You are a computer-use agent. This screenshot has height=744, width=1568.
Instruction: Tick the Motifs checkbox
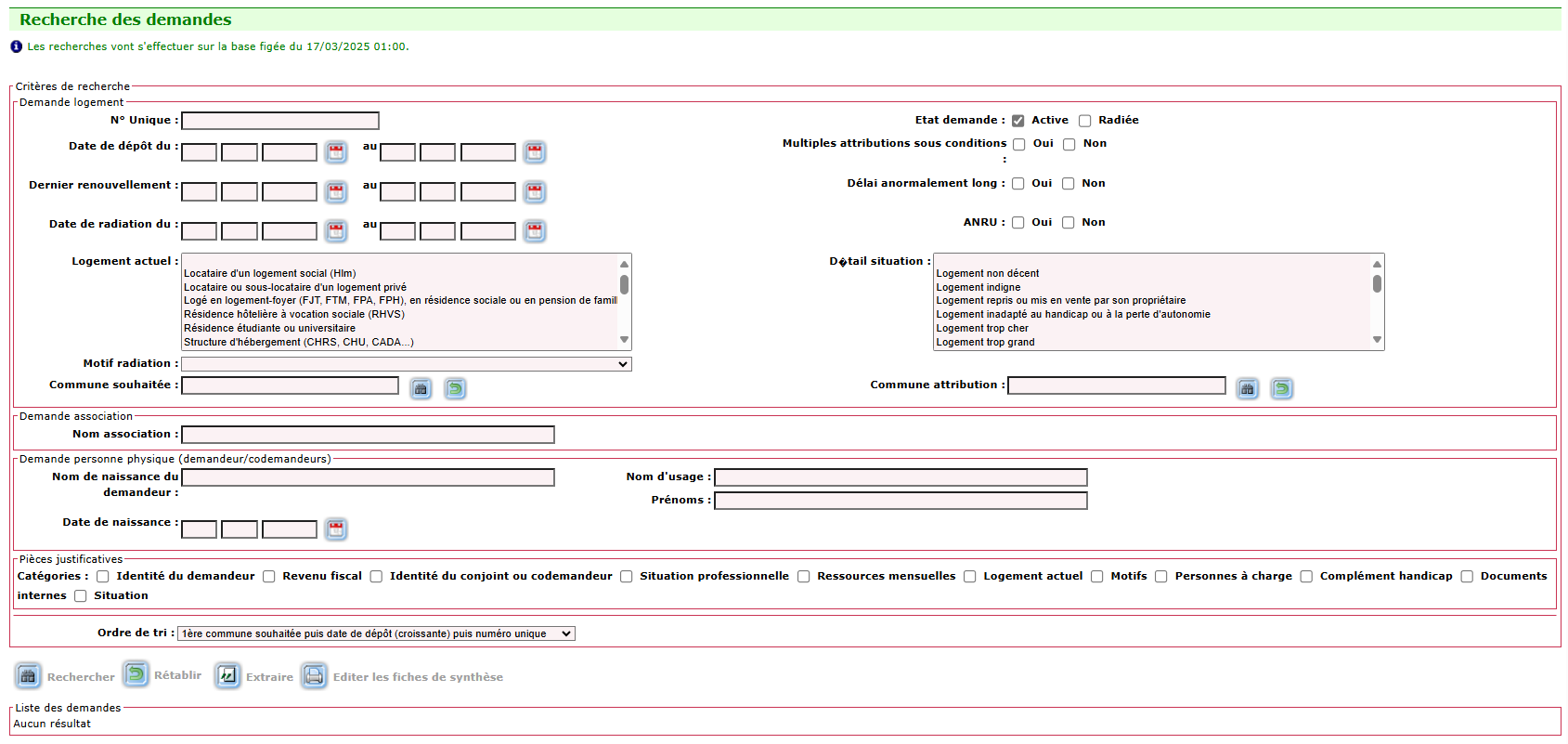coord(1097,577)
